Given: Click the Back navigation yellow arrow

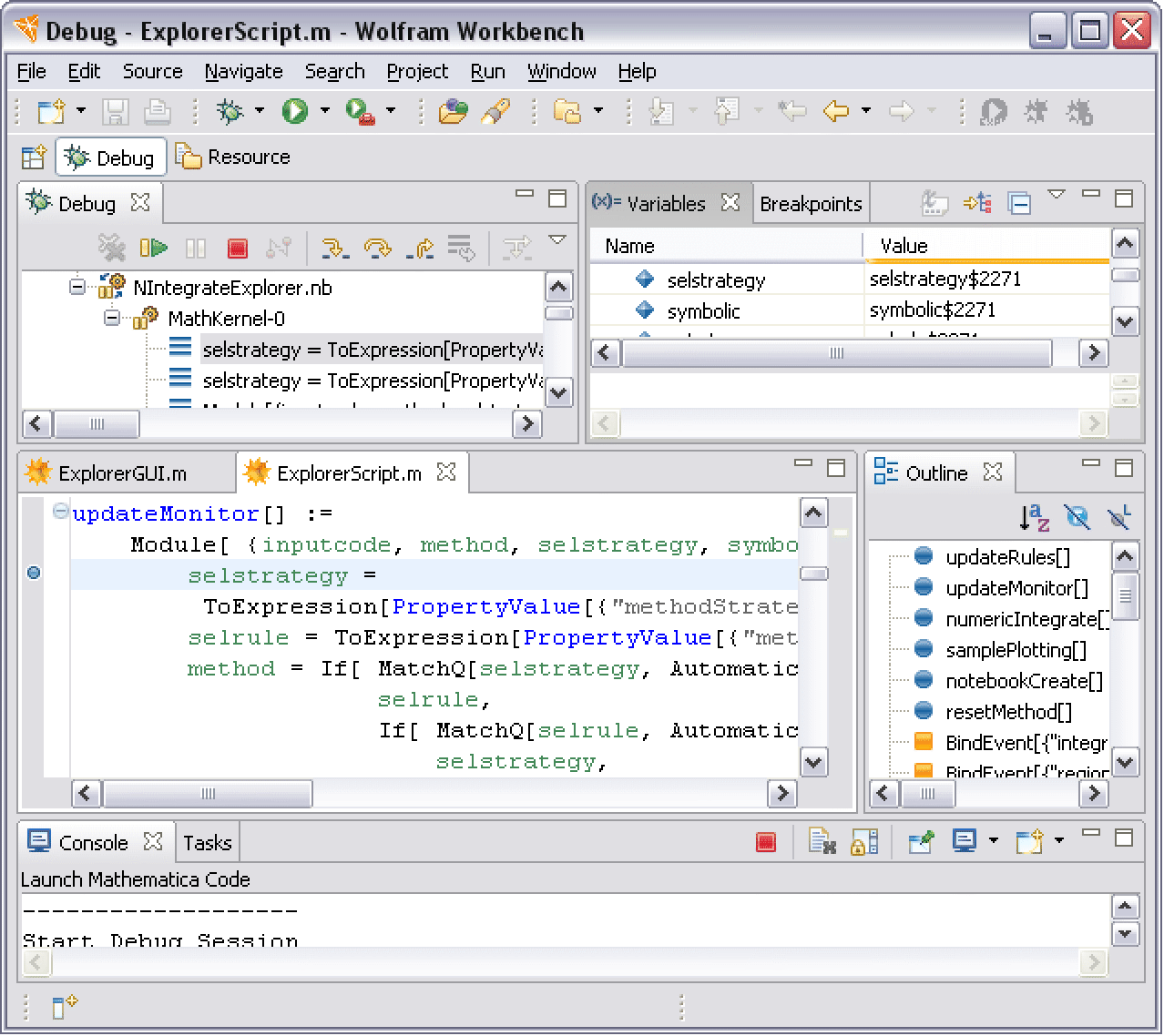Looking at the screenshot, I should (x=835, y=112).
